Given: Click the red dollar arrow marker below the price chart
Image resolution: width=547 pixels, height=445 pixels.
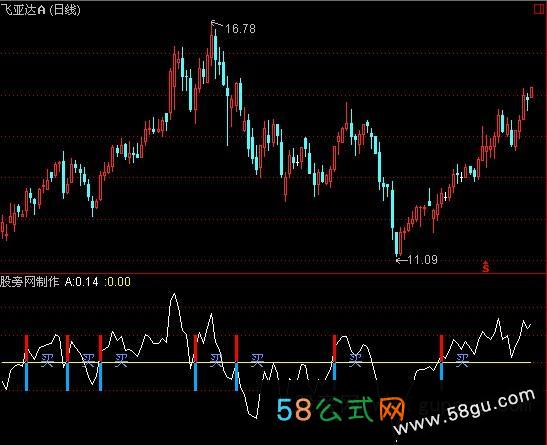Looking at the screenshot, I should [485, 266].
